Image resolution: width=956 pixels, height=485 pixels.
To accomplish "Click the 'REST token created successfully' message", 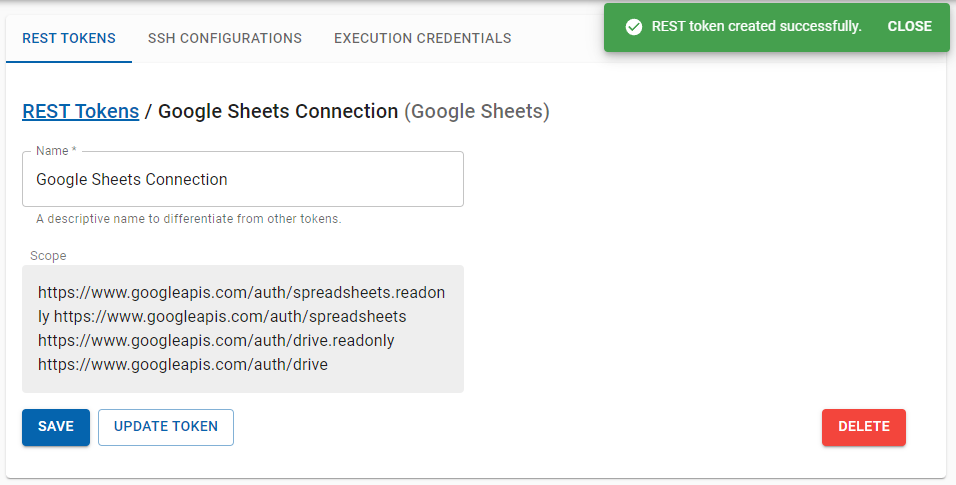I will pos(756,27).
